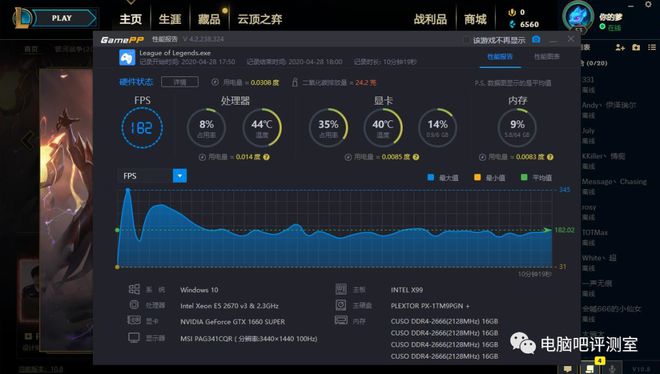660x374 pixels.
Task: Click the summoner profile avatar icon
Action: point(578,16)
